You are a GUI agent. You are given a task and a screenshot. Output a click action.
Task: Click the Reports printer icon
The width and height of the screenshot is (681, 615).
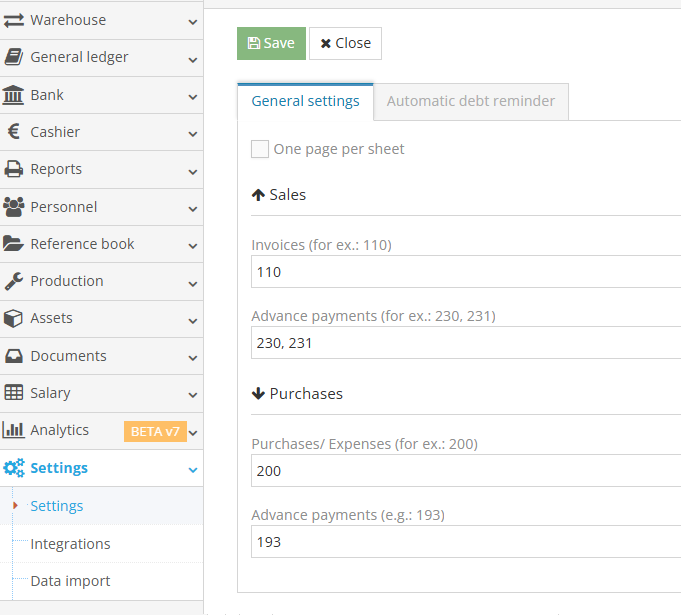click(x=14, y=169)
